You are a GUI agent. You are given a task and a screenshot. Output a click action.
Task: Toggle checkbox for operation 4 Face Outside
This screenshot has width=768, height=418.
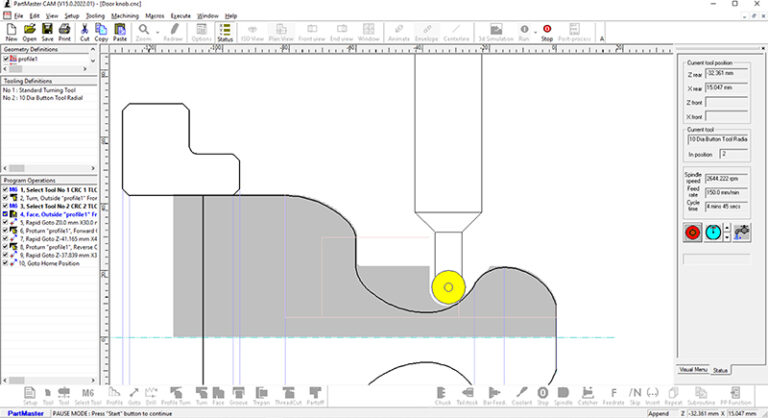[x=5, y=214]
